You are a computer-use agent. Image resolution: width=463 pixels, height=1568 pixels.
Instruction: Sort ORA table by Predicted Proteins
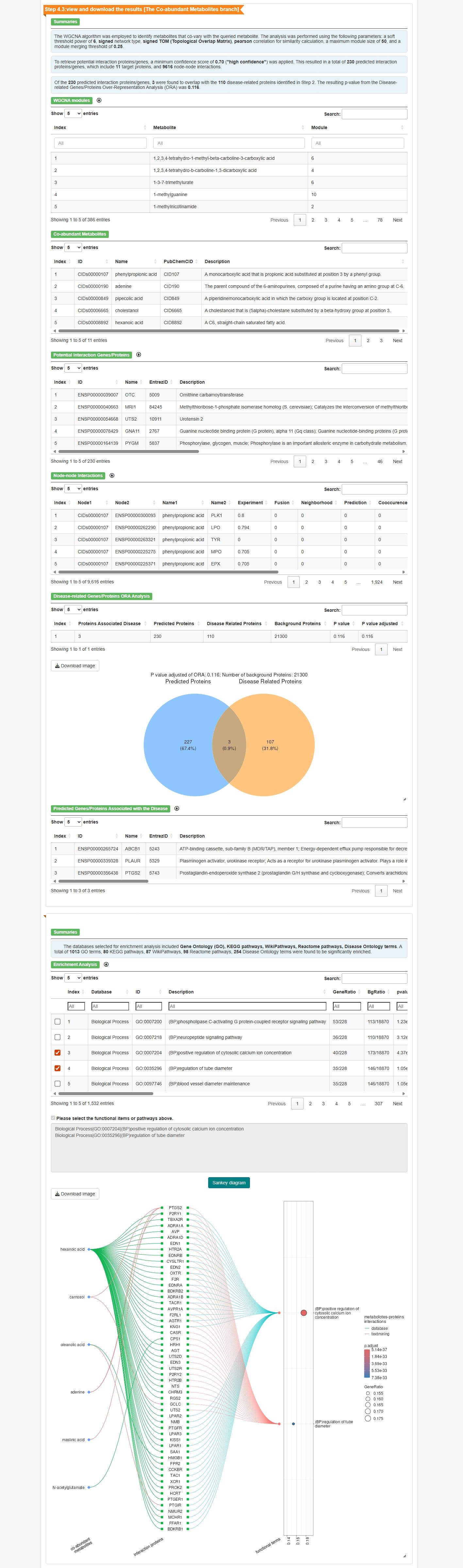click(x=176, y=623)
